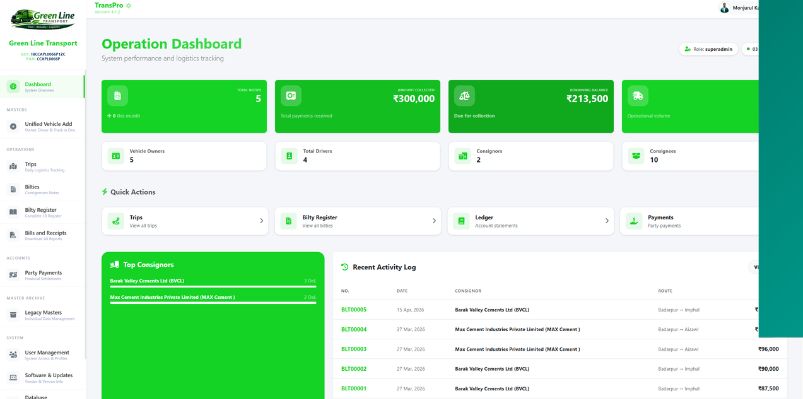
Task: Click the Trips icon in sidebar
Action: (13, 166)
